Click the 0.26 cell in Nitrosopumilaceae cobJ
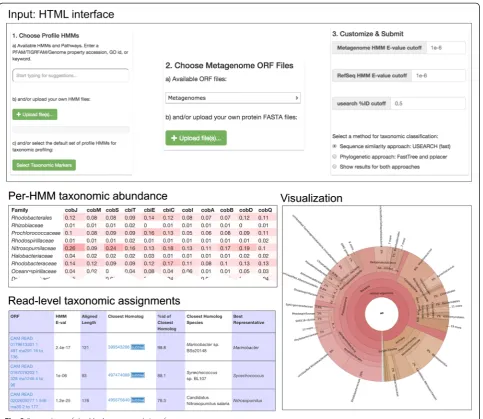This screenshot has height=419, width=483. (70, 248)
